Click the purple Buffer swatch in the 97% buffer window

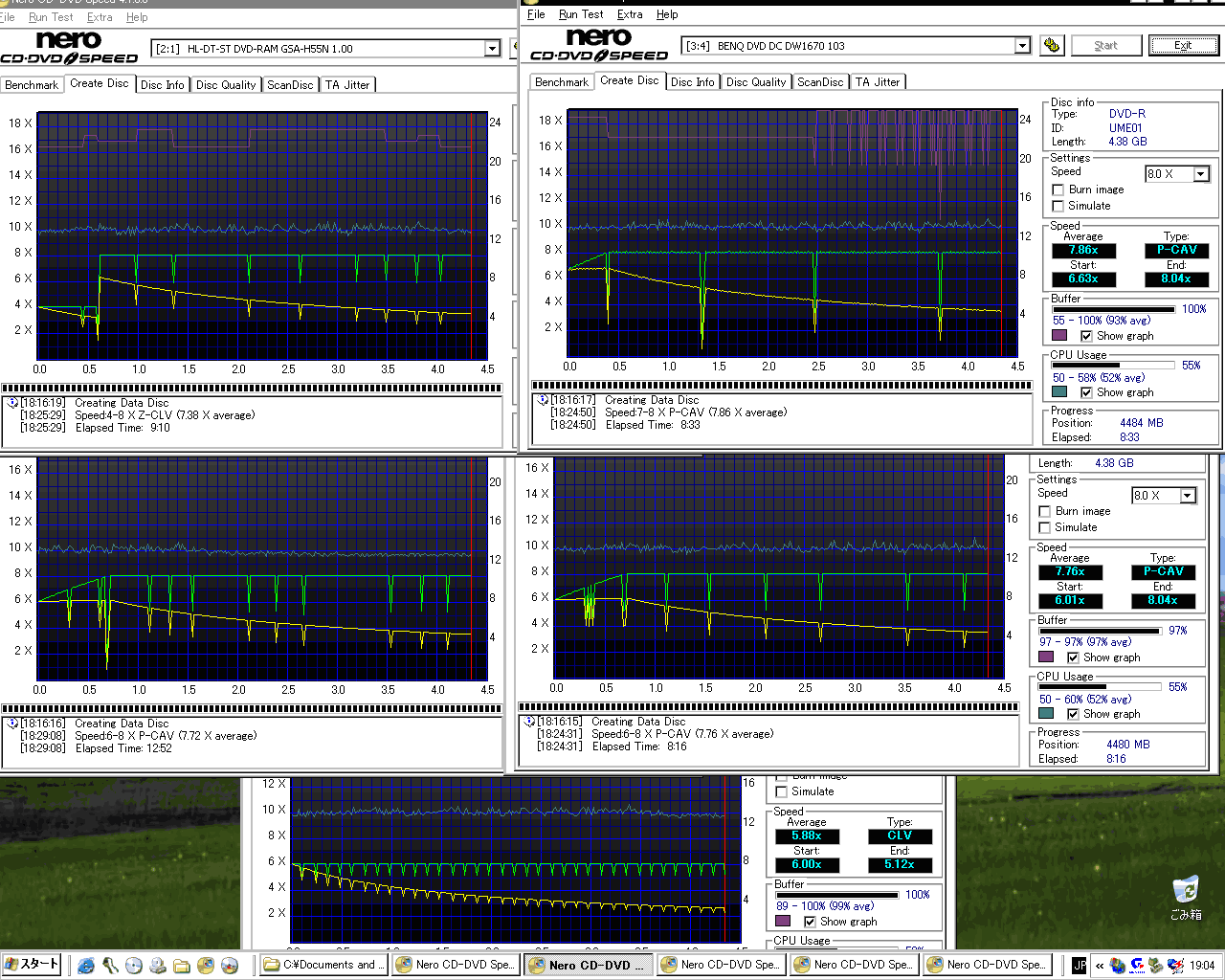pos(1046,657)
